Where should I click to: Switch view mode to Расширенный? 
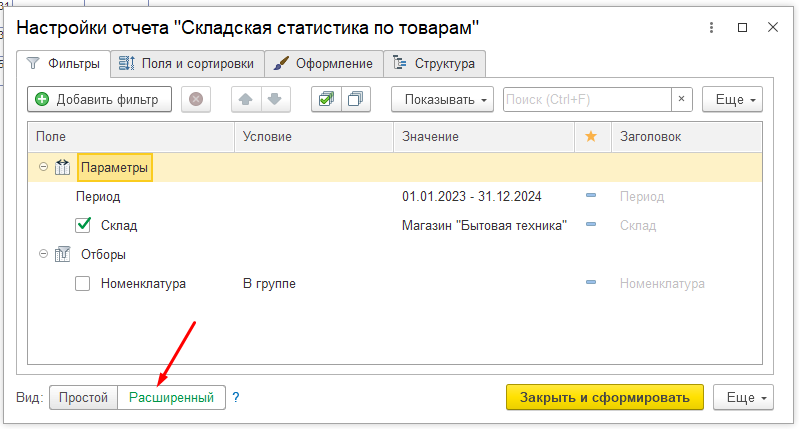(x=171, y=397)
